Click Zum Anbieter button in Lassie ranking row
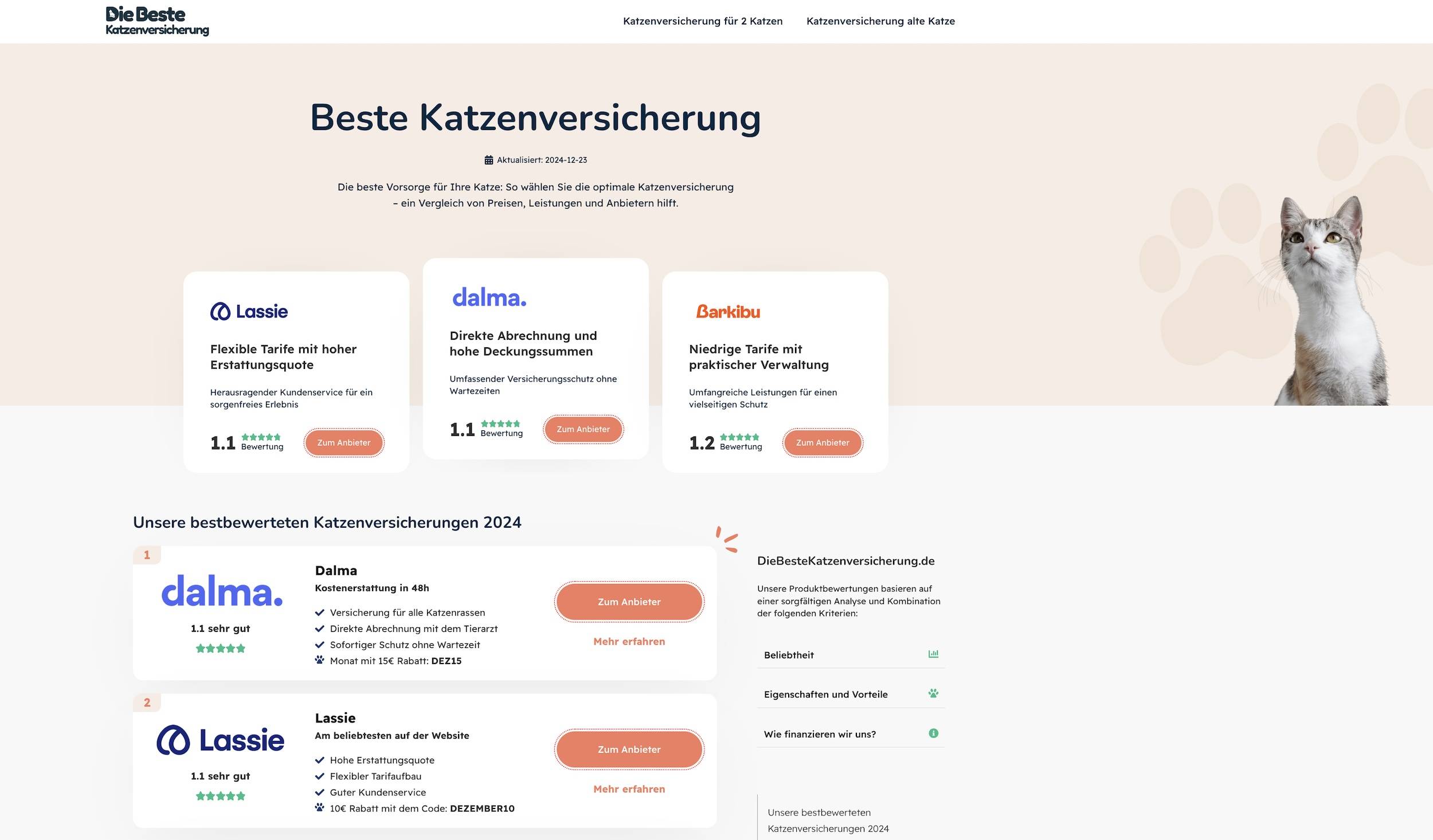This screenshot has height=840, width=1433. (629, 749)
